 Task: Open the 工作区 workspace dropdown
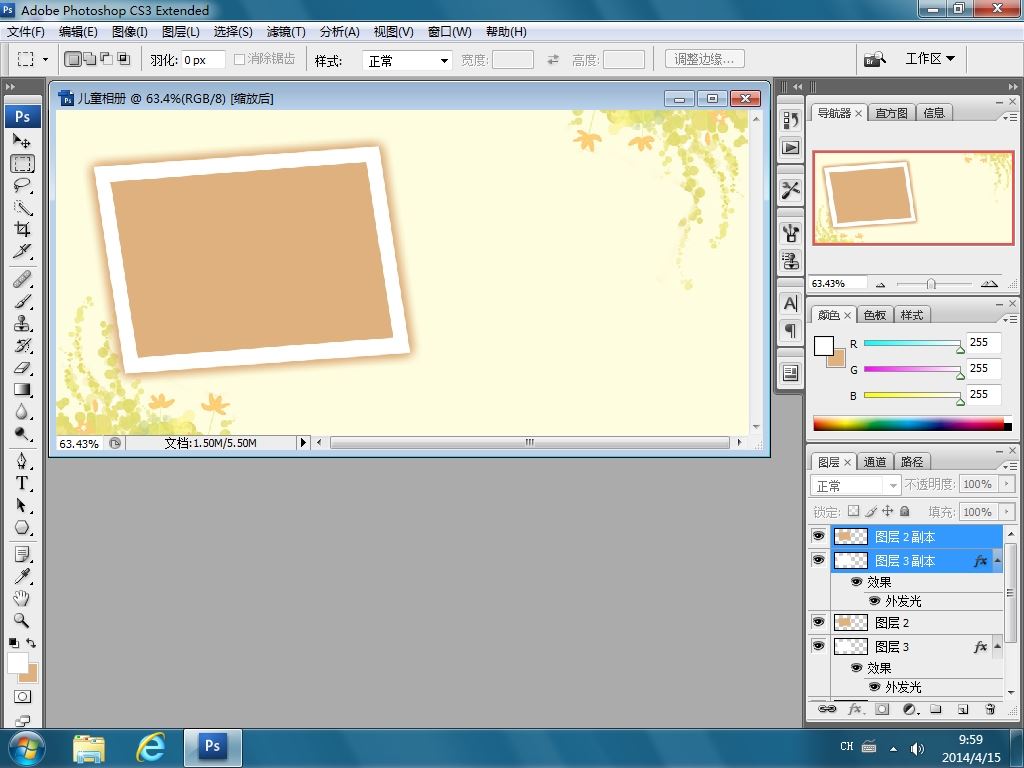point(930,59)
